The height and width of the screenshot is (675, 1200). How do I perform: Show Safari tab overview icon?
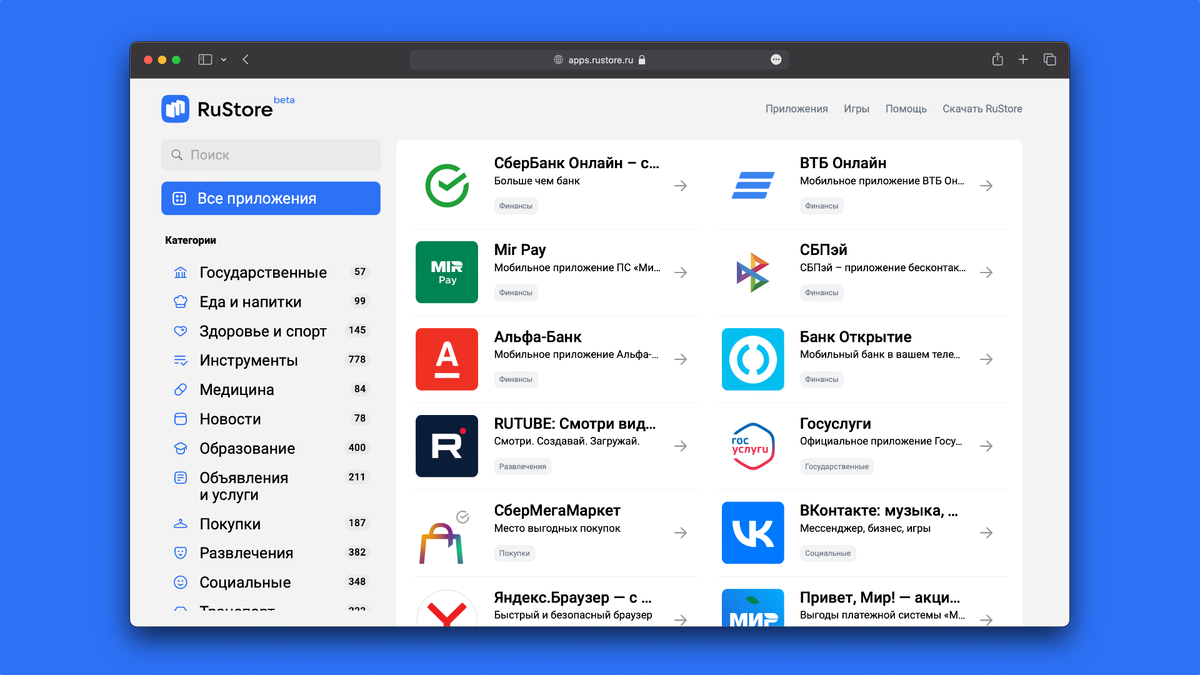coord(1050,60)
